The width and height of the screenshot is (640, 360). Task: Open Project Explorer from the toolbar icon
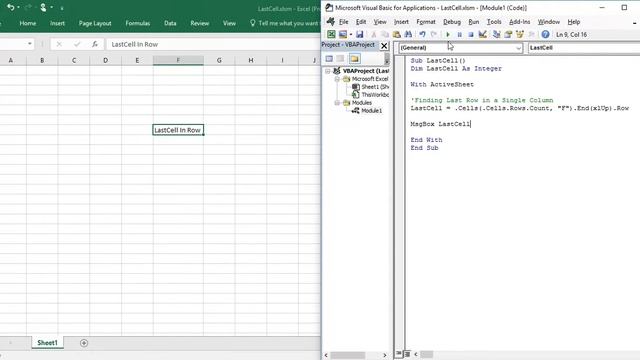pyautogui.click(x=496, y=35)
